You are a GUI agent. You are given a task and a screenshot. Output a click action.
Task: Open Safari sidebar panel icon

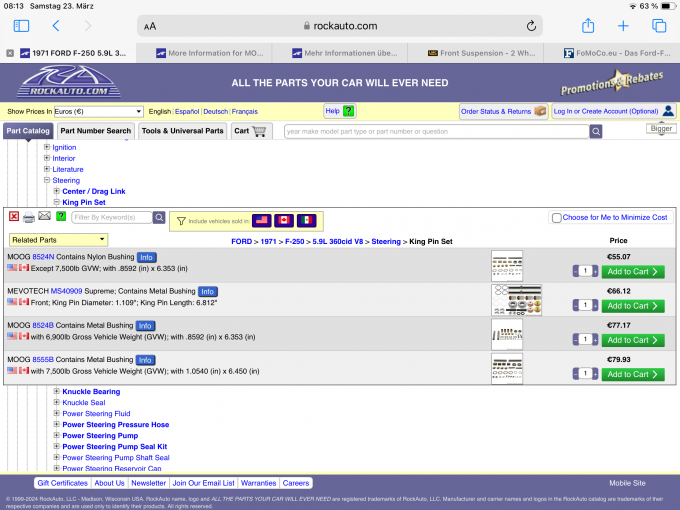point(21,26)
